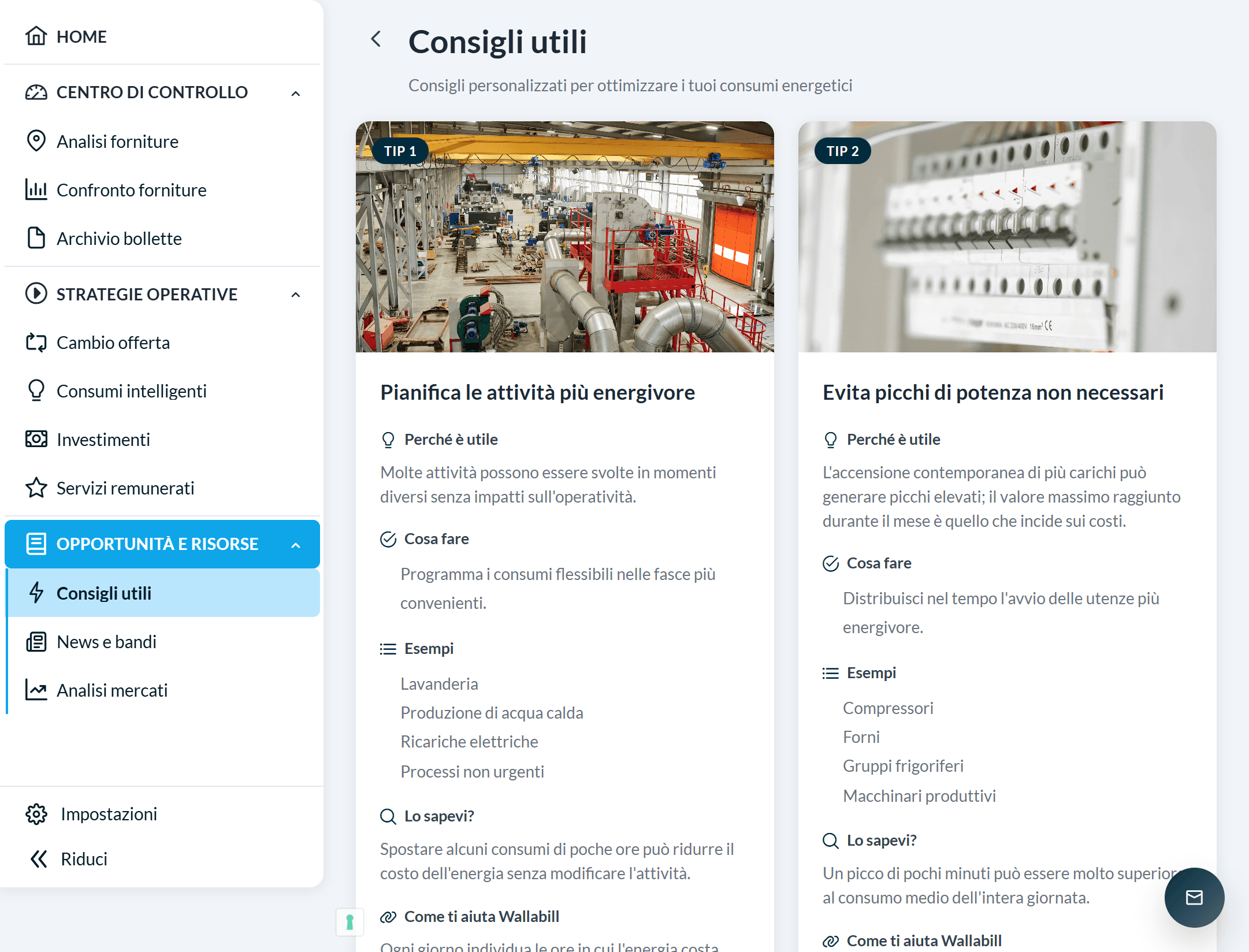Viewport: 1249px width, 952px height.
Task: Click the Gruppi frigoriferi example item
Action: click(903, 766)
